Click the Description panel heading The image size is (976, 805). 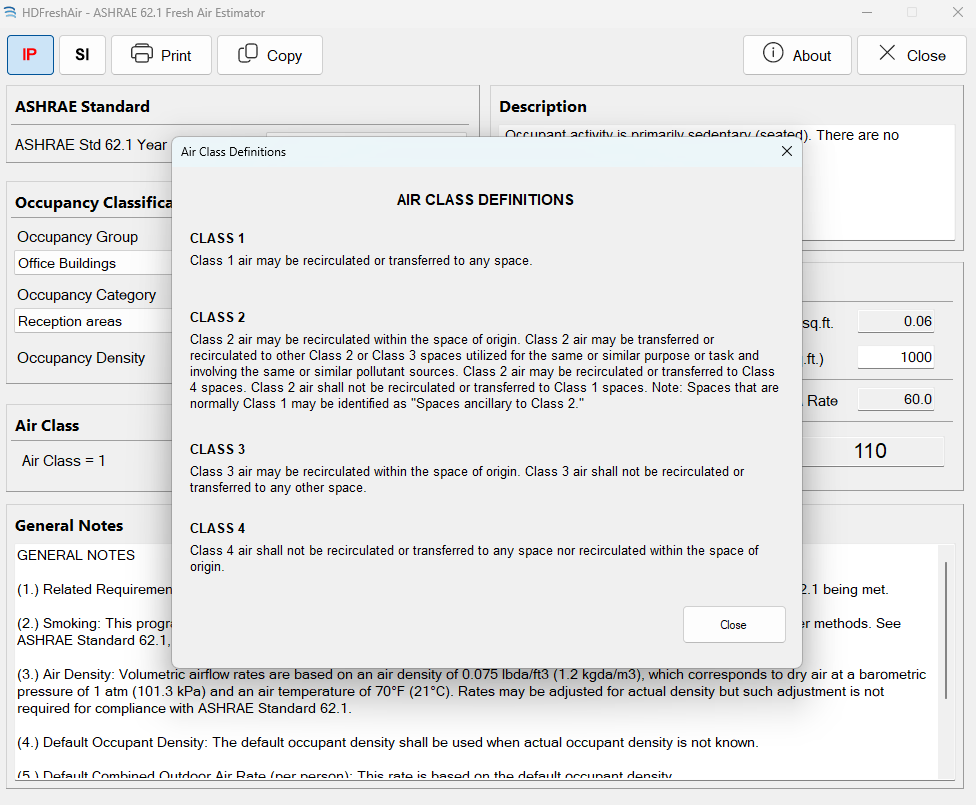tap(543, 106)
